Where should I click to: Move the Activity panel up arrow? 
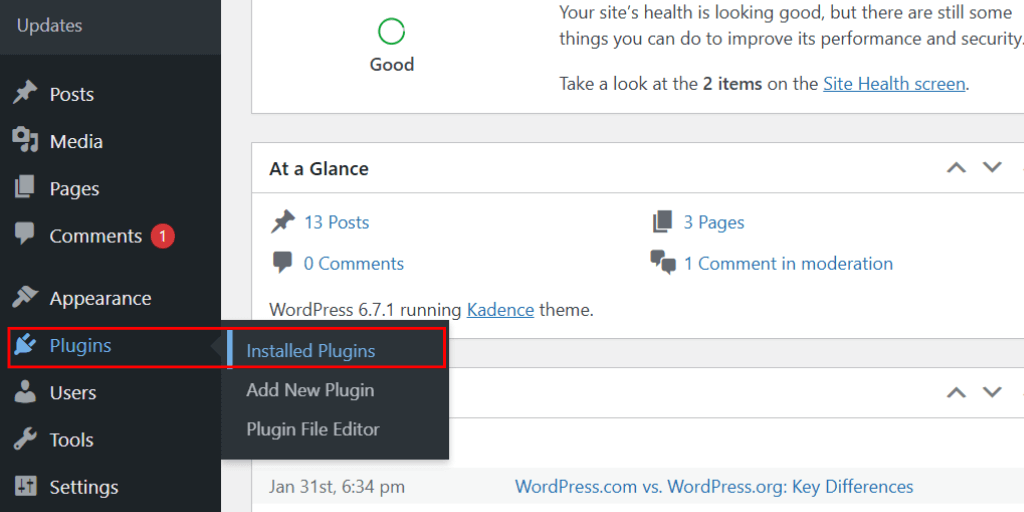point(956,392)
